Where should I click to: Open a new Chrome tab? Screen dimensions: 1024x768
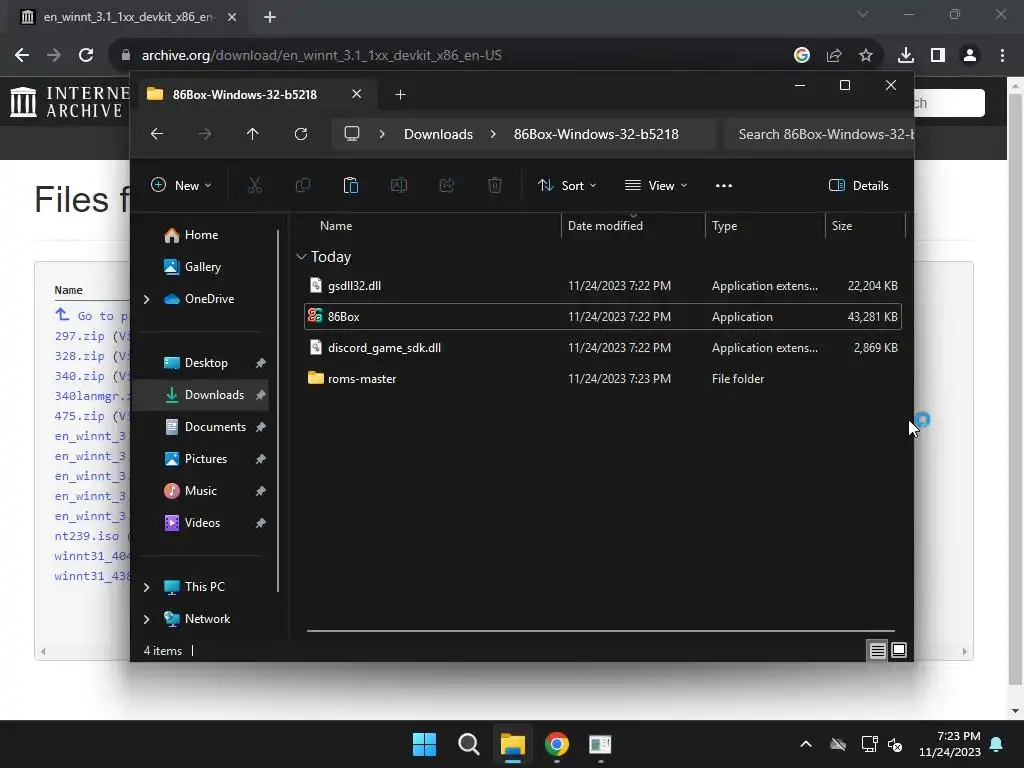(x=270, y=17)
